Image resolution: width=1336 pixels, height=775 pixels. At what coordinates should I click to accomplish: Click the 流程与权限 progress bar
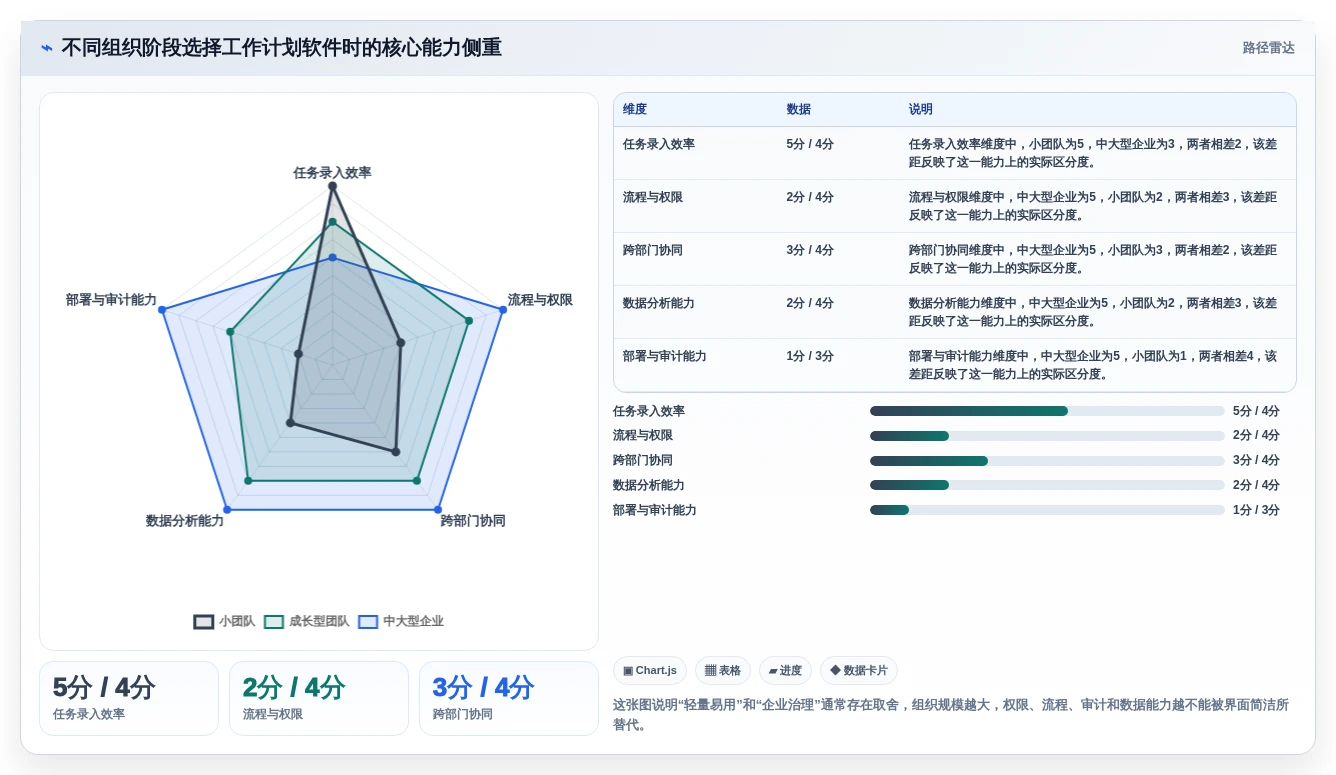click(x=1047, y=436)
